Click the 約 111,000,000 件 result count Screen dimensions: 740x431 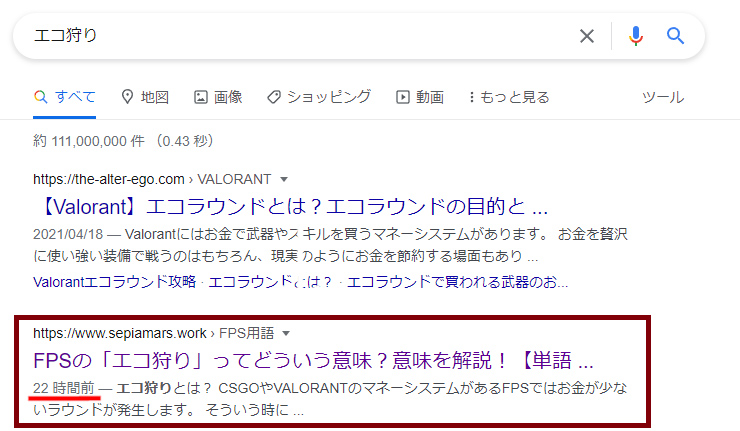pyautogui.click(x=89, y=141)
